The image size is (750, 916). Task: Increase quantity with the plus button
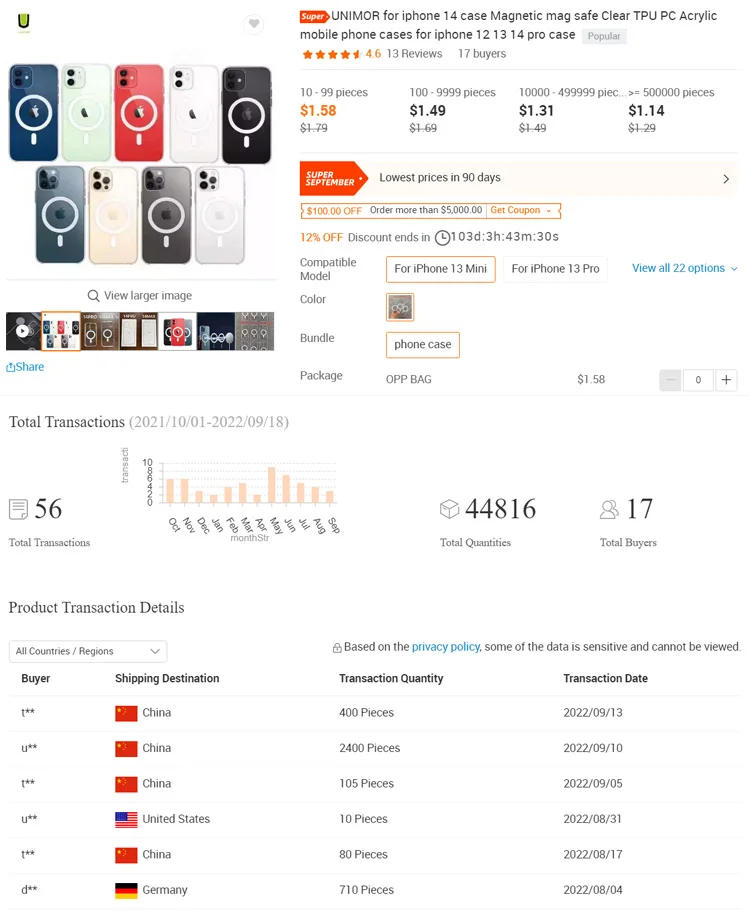pyautogui.click(x=727, y=380)
